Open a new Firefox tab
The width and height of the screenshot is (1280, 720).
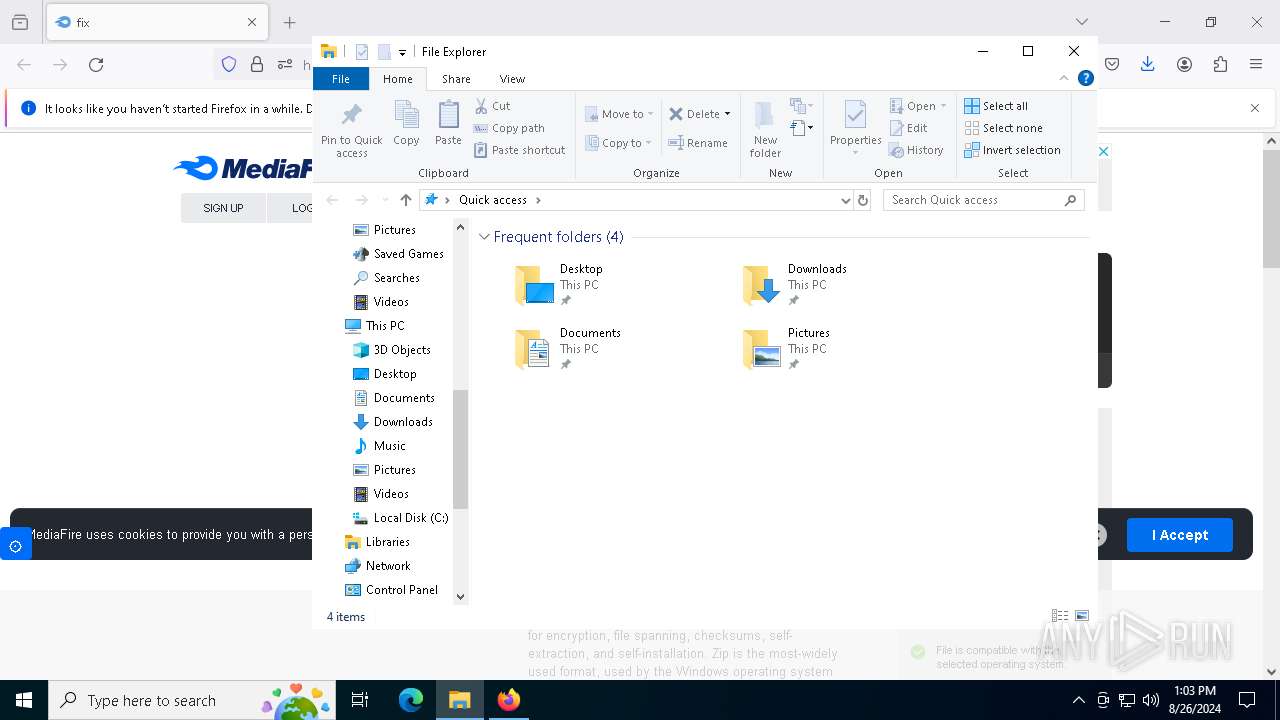(289, 22)
